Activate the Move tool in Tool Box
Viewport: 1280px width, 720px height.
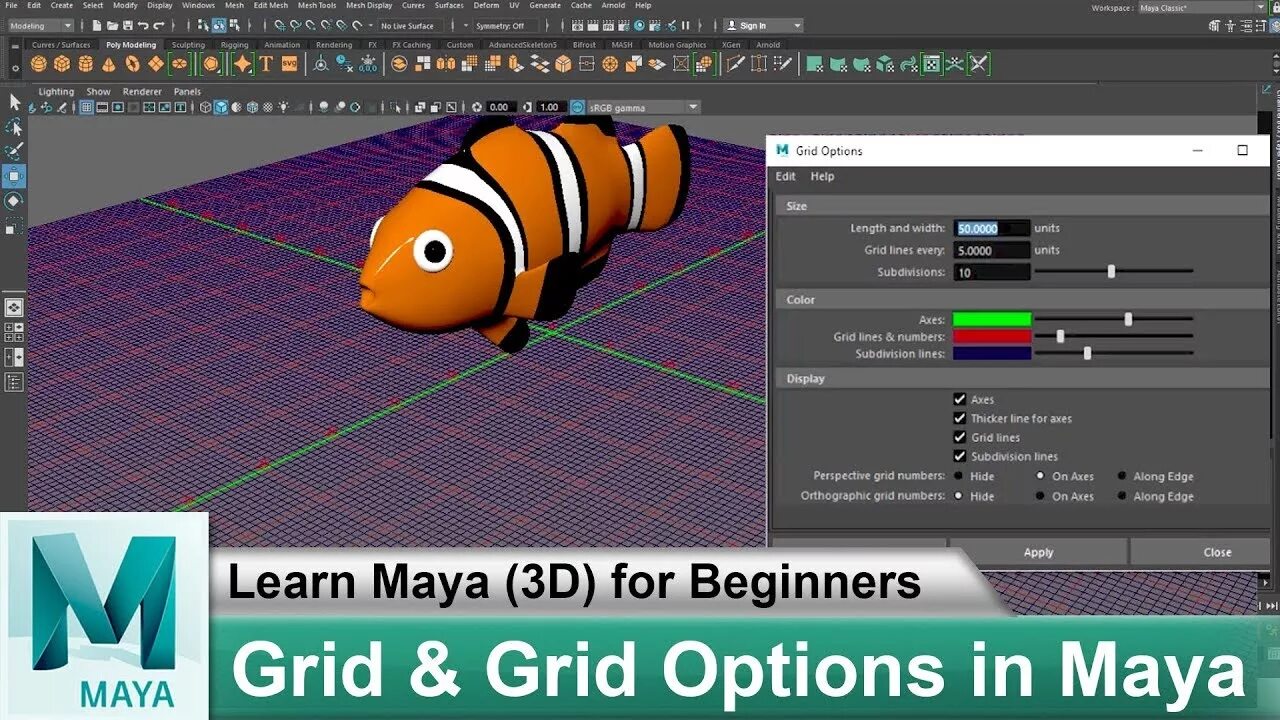[14, 177]
